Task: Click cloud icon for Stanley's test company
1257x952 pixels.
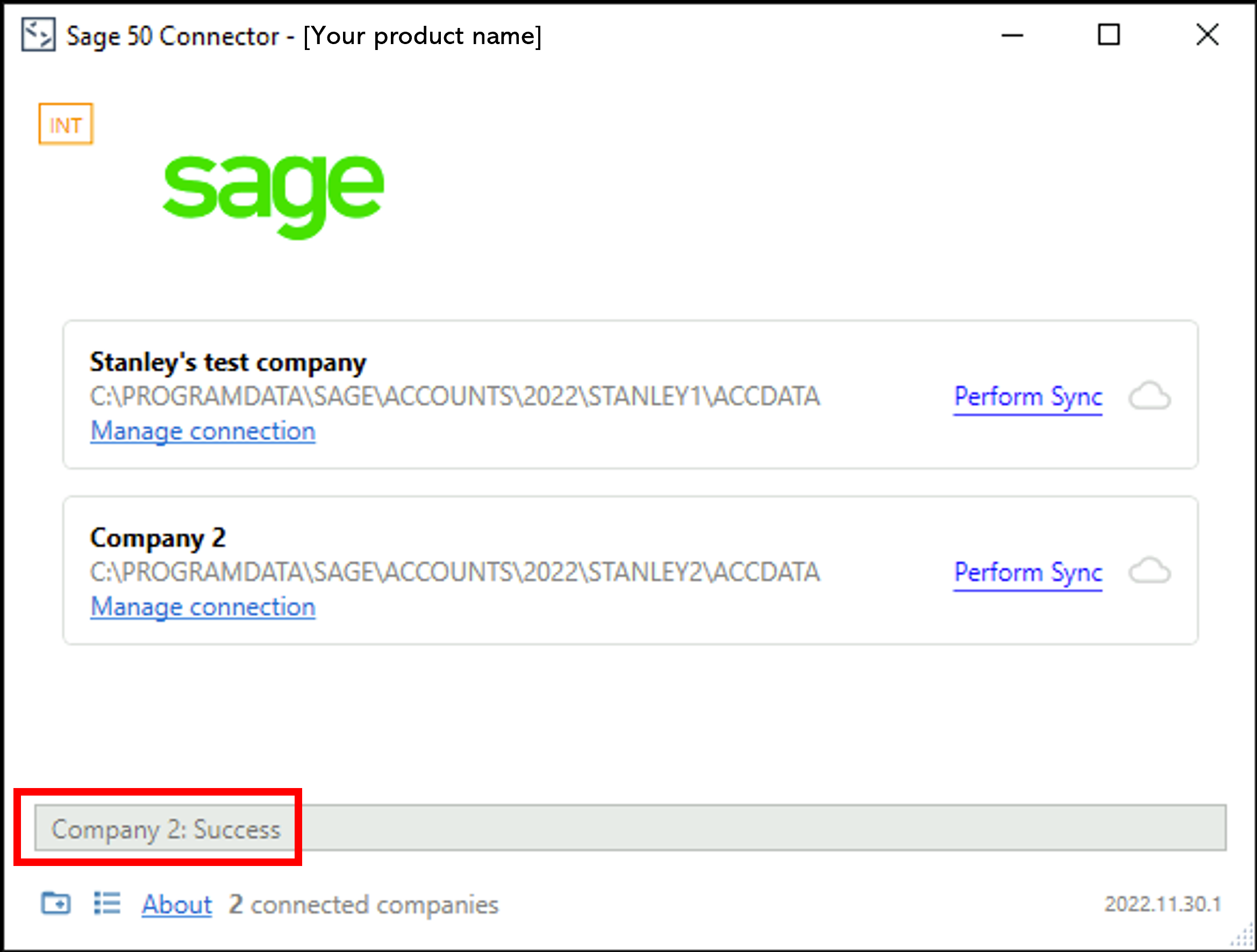Action: click(1149, 397)
